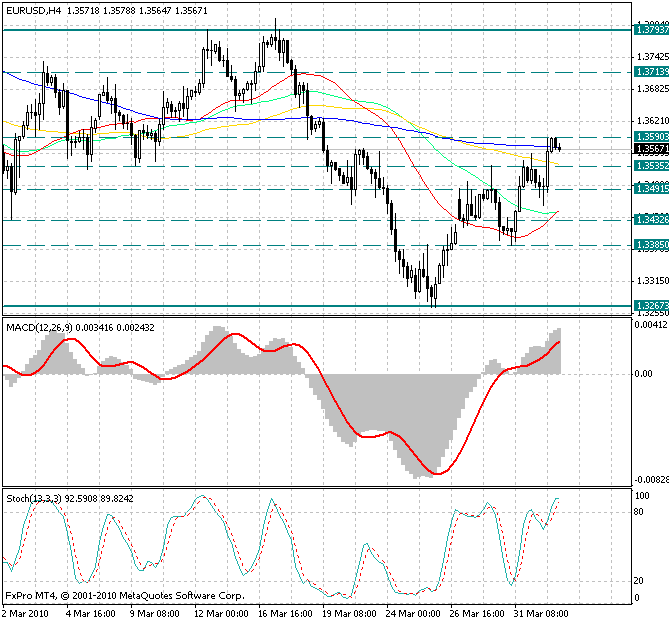
Task: Click the 1.3713 price level tag
Action: point(651,72)
